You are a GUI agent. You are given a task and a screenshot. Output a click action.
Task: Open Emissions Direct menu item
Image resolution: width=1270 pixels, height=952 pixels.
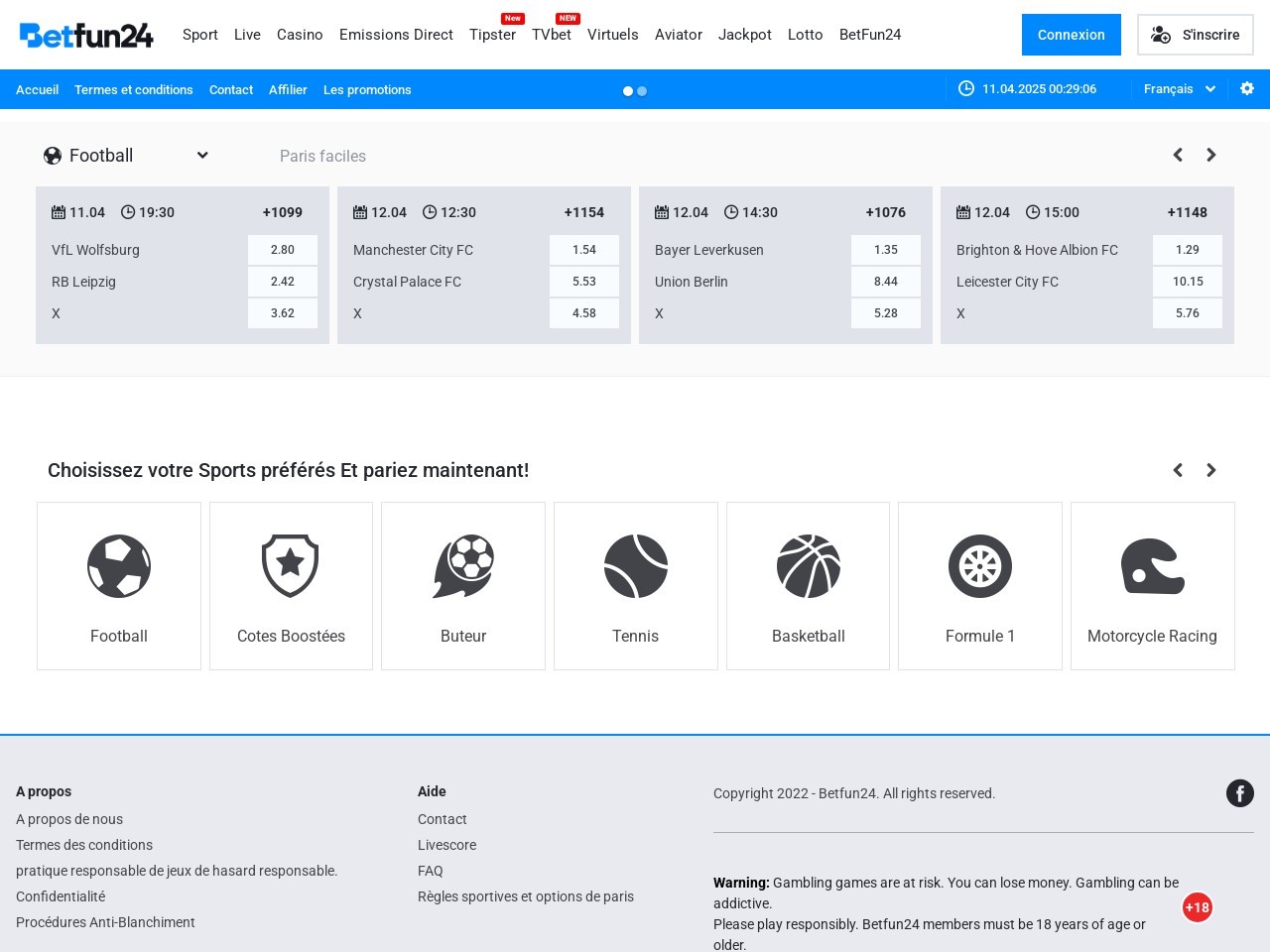(396, 35)
